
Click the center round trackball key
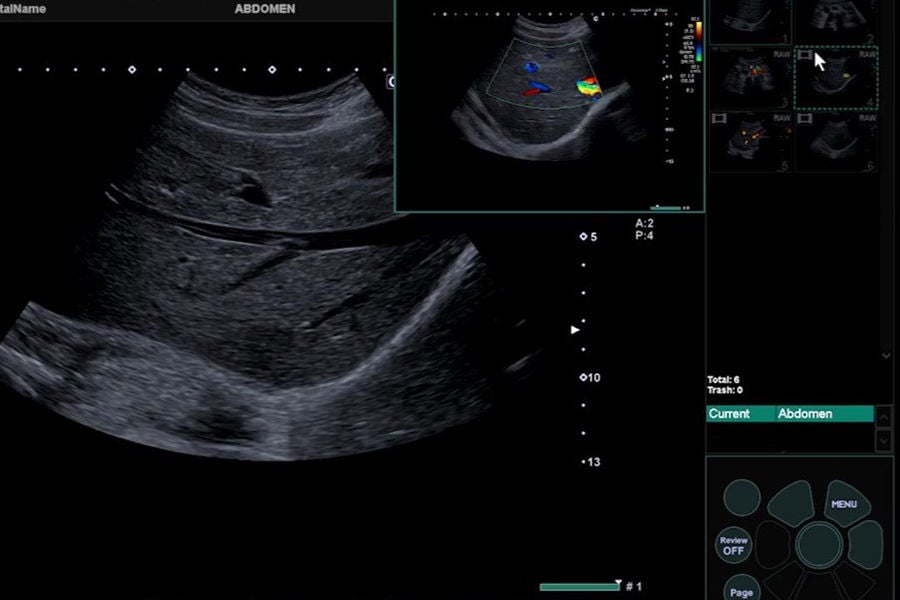click(819, 545)
